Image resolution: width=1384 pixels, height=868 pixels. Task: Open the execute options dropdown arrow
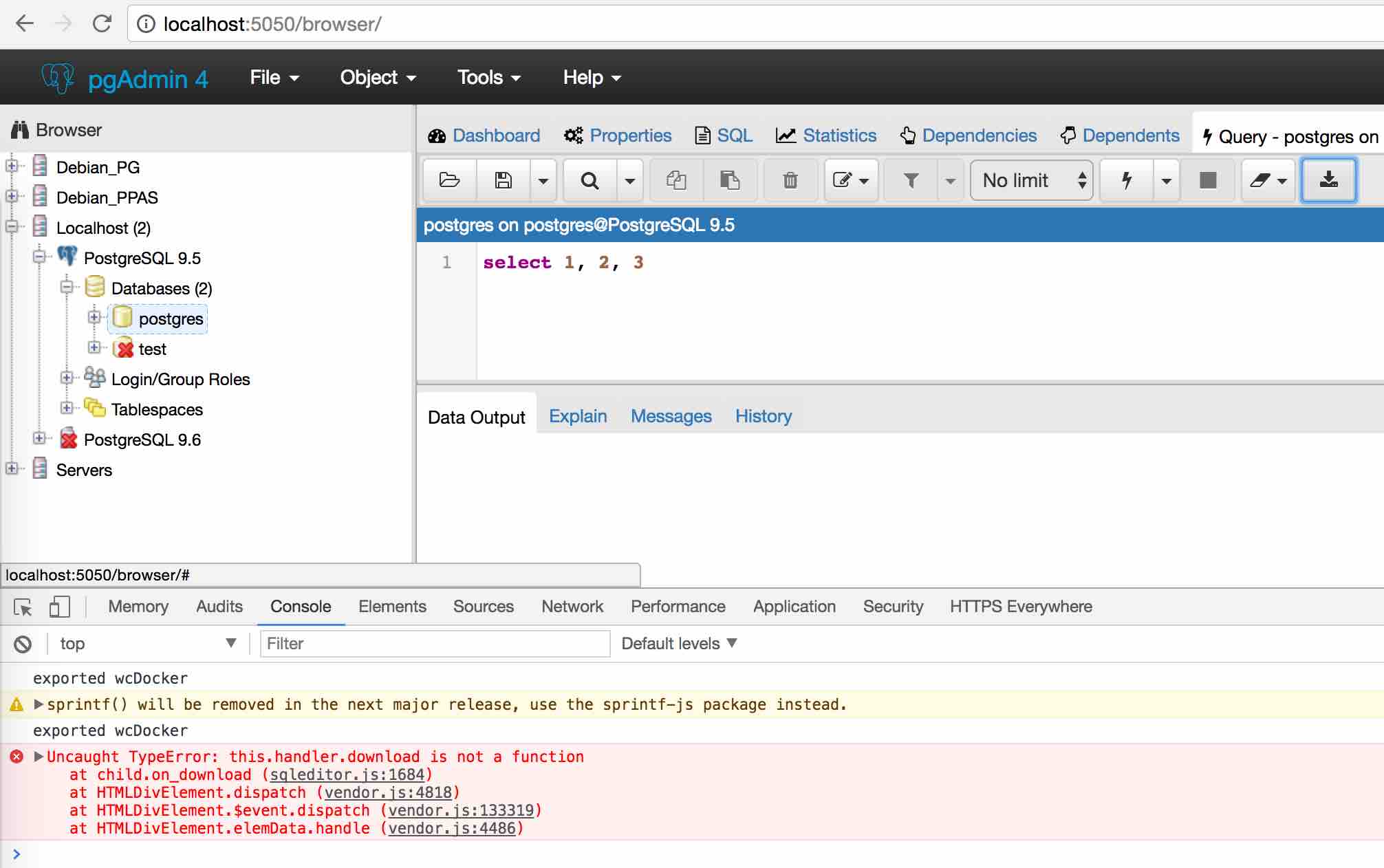pos(1166,180)
